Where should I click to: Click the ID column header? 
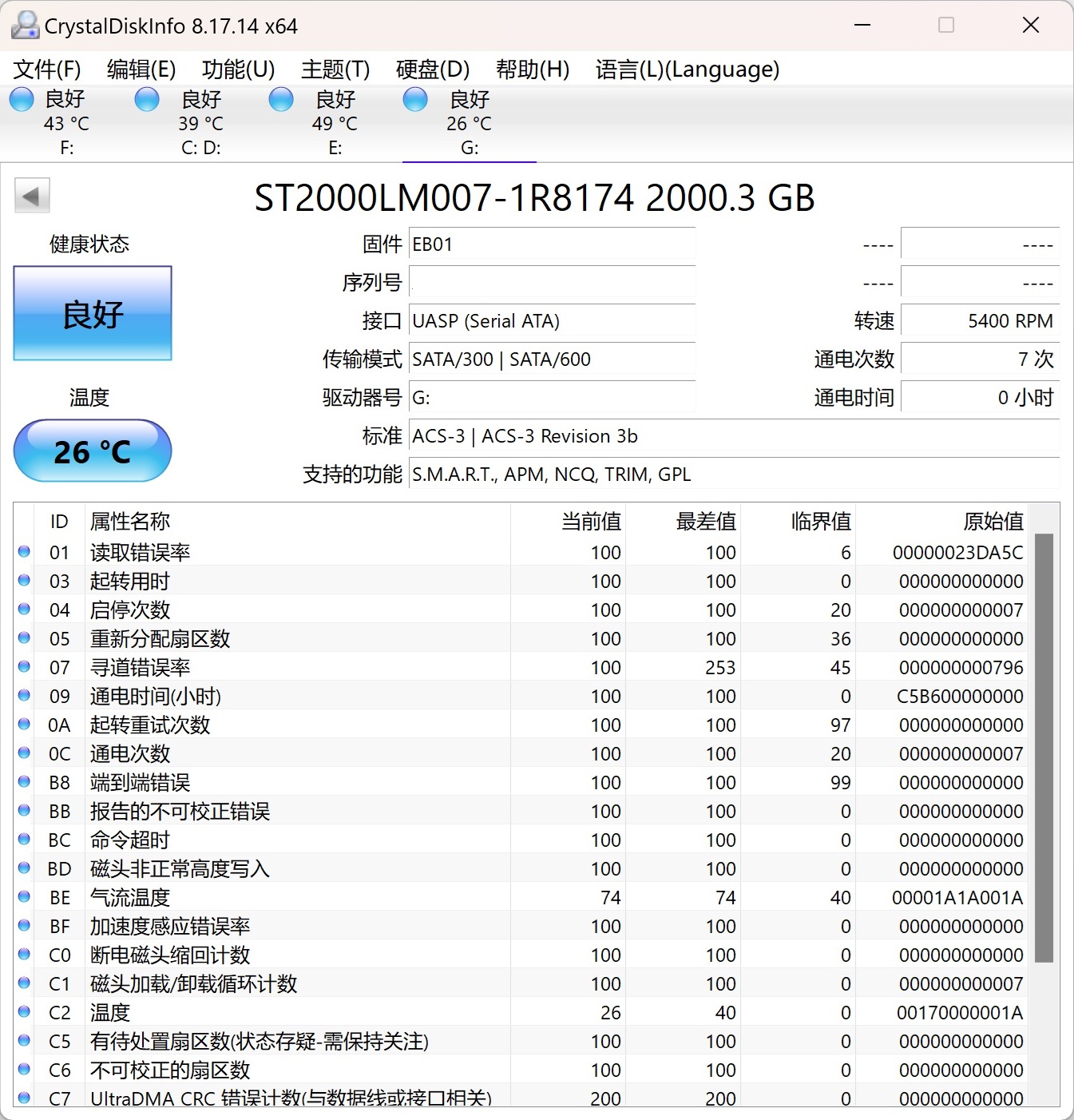pos(59,522)
